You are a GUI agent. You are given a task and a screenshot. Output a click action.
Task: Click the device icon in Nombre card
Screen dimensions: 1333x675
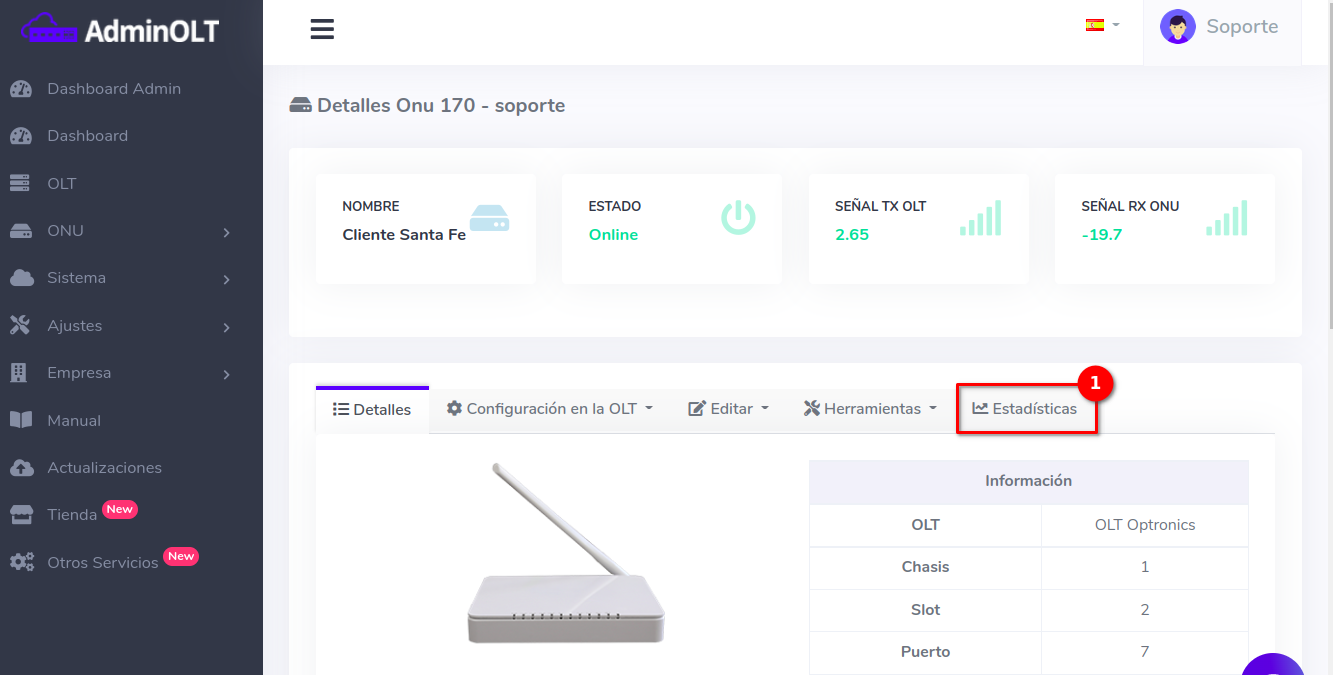tap(489, 218)
